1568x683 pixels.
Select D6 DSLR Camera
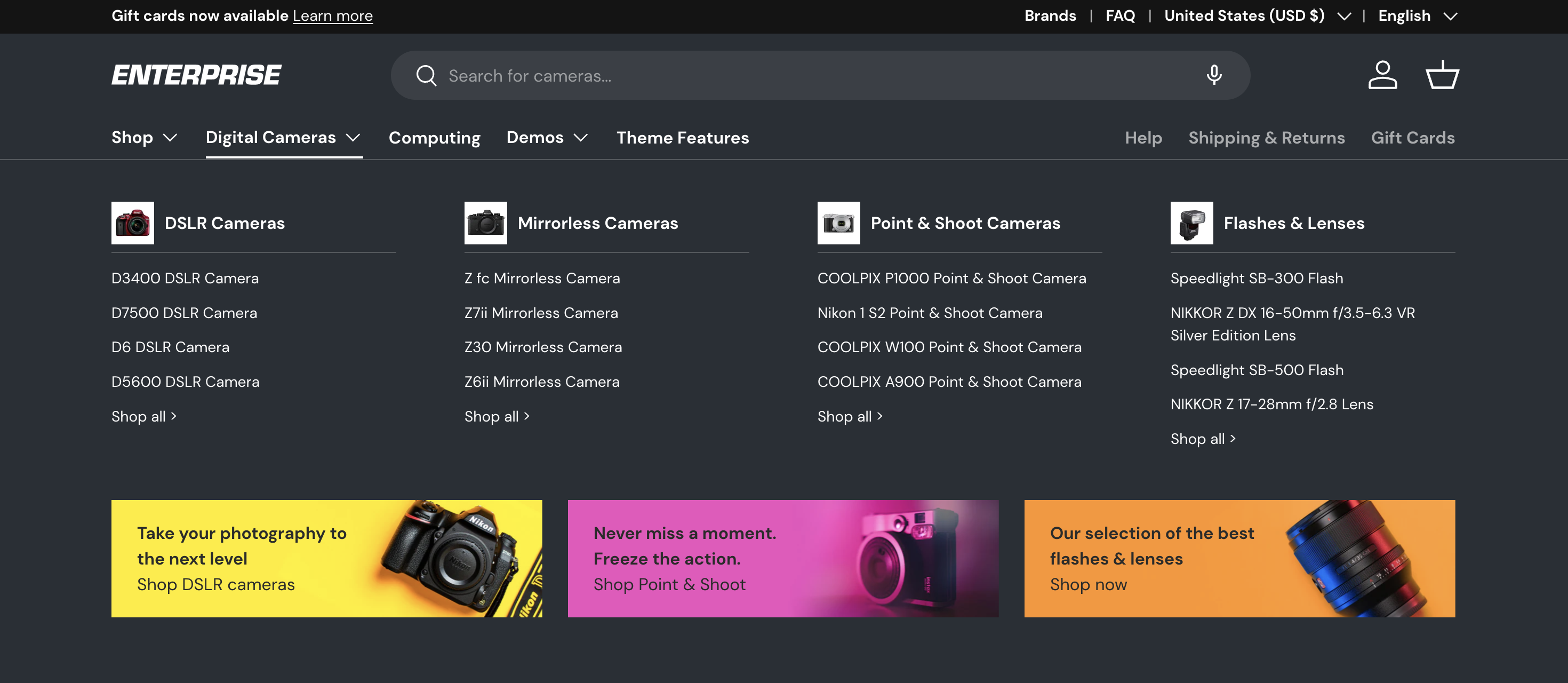pos(171,347)
